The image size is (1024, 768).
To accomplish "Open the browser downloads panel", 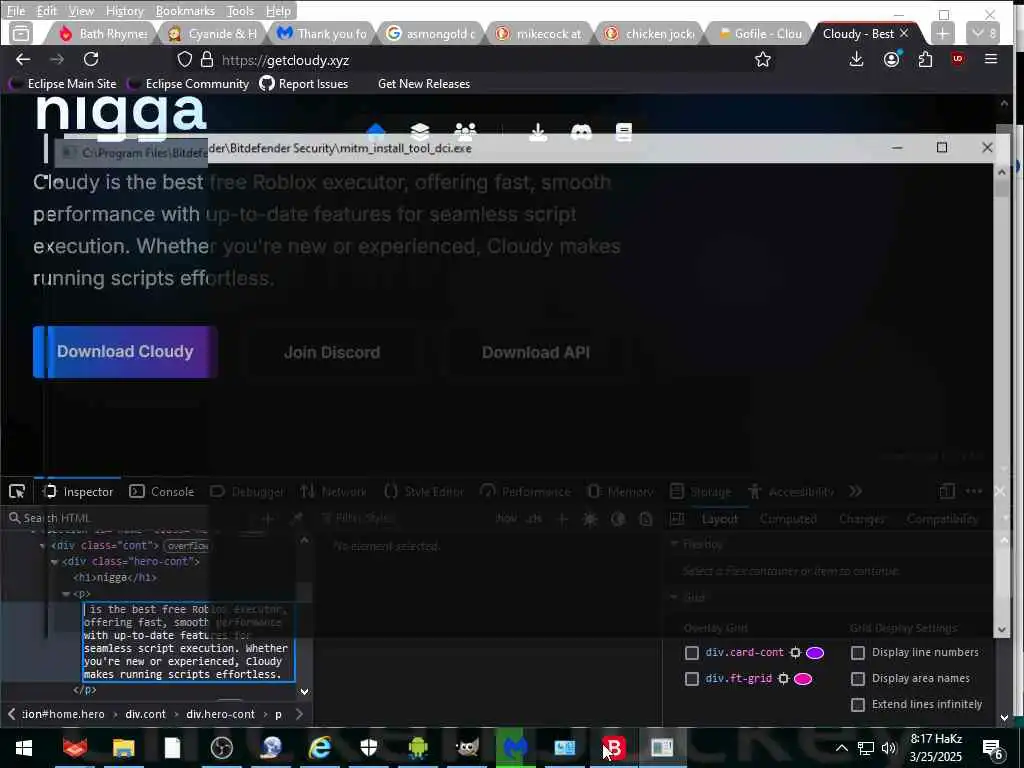I will [x=856, y=59].
